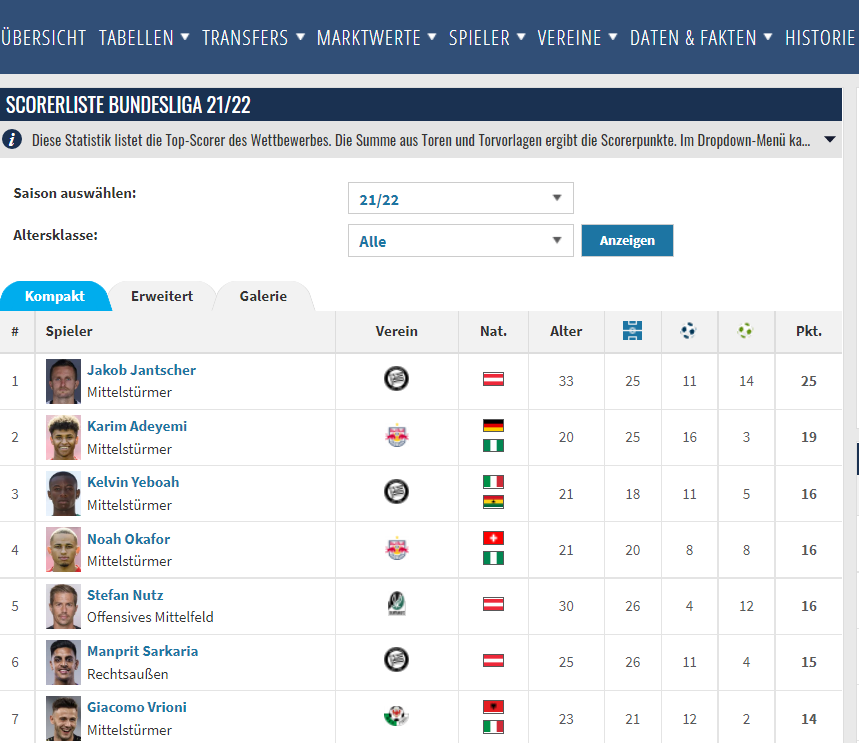Open the season 21/22 dropdown
The width and height of the screenshot is (859, 743).
tap(460, 199)
